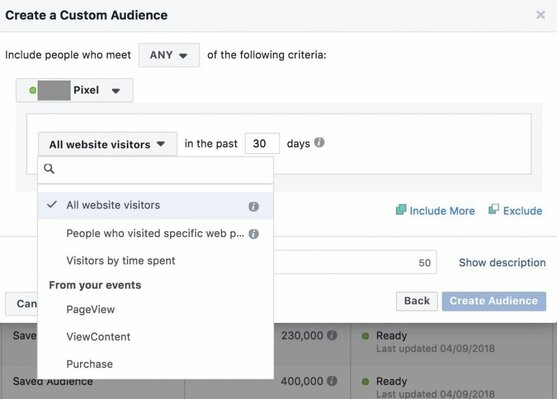Click the 400,000 audience size value
This screenshot has height=399, width=557.
[x=302, y=381]
